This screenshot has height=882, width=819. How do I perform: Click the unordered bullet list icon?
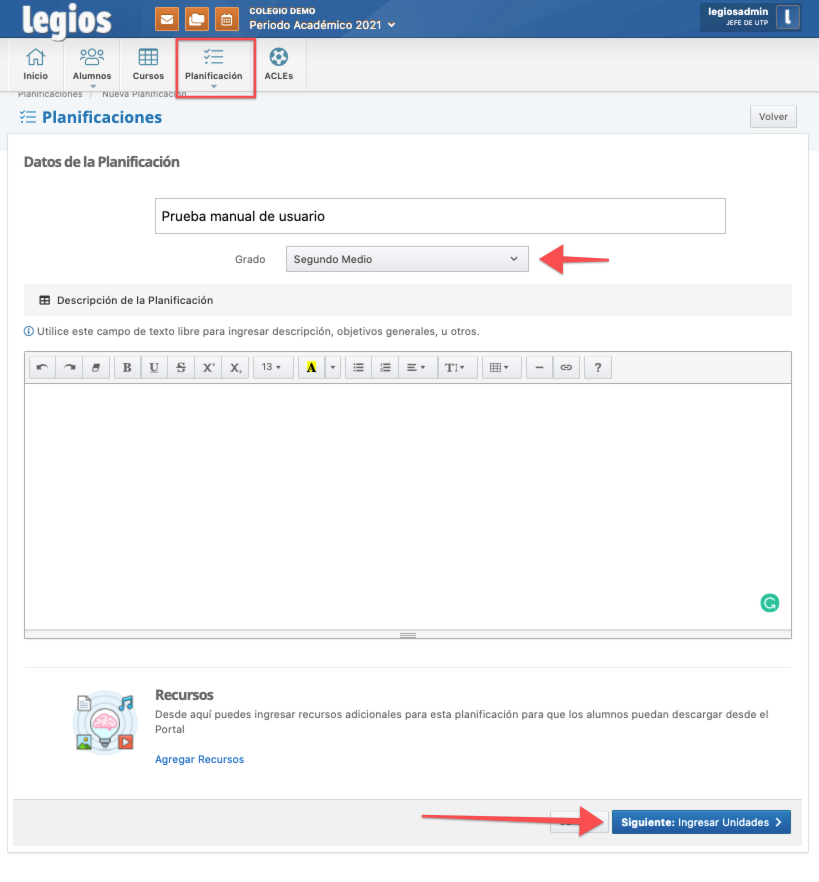[359, 368]
